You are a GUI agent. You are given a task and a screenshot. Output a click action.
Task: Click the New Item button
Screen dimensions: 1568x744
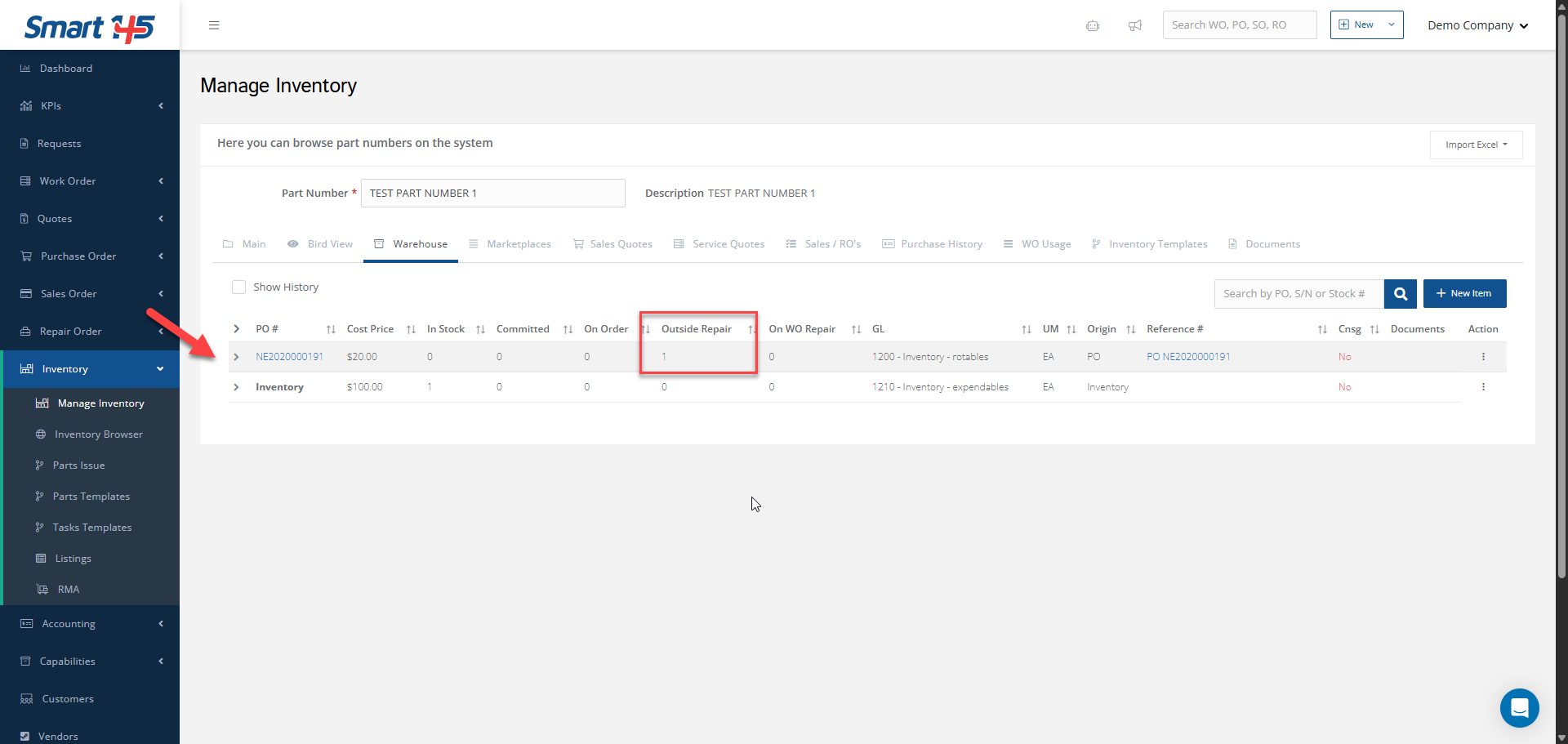pyautogui.click(x=1464, y=294)
